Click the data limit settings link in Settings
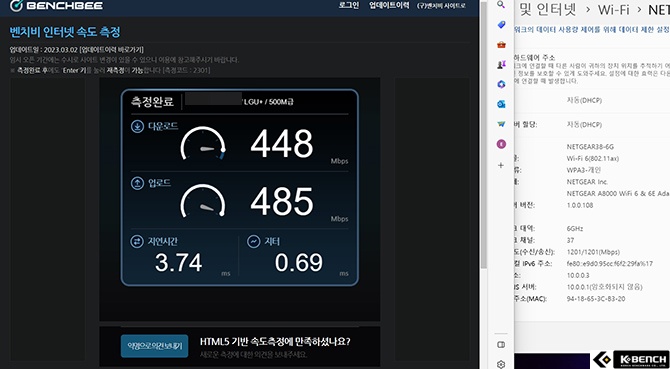Screen dimensions: 670x369 tap(591, 29)
